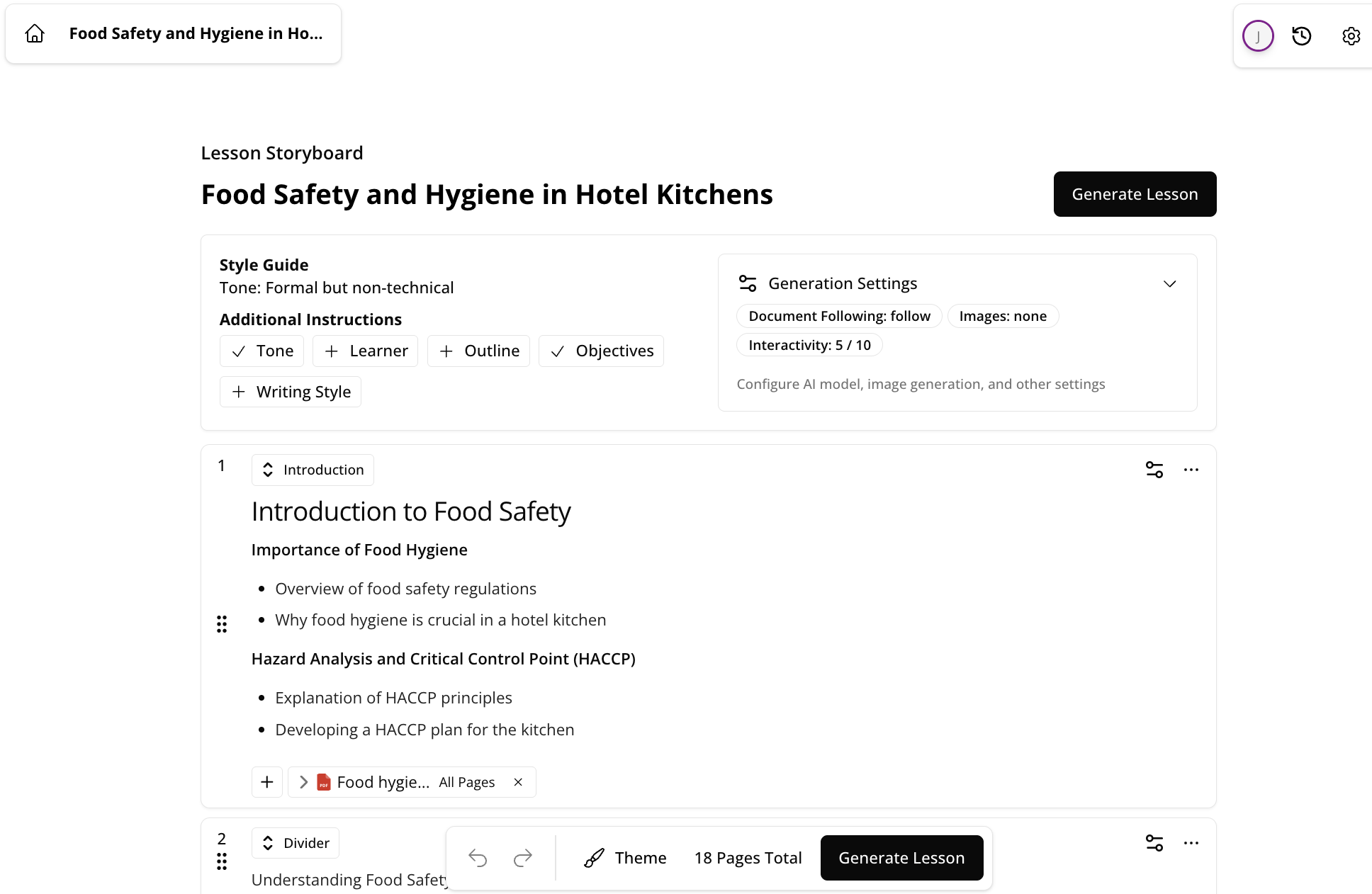
Task: Toggle the Tone instruction chip
Action: pyautogui.click(x=262, y=351)
